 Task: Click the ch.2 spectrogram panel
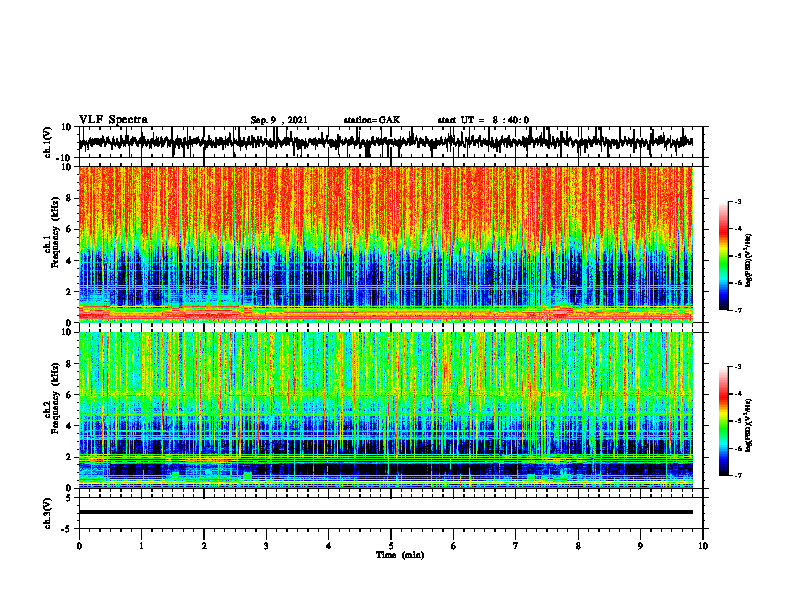(x=386, y=410)
